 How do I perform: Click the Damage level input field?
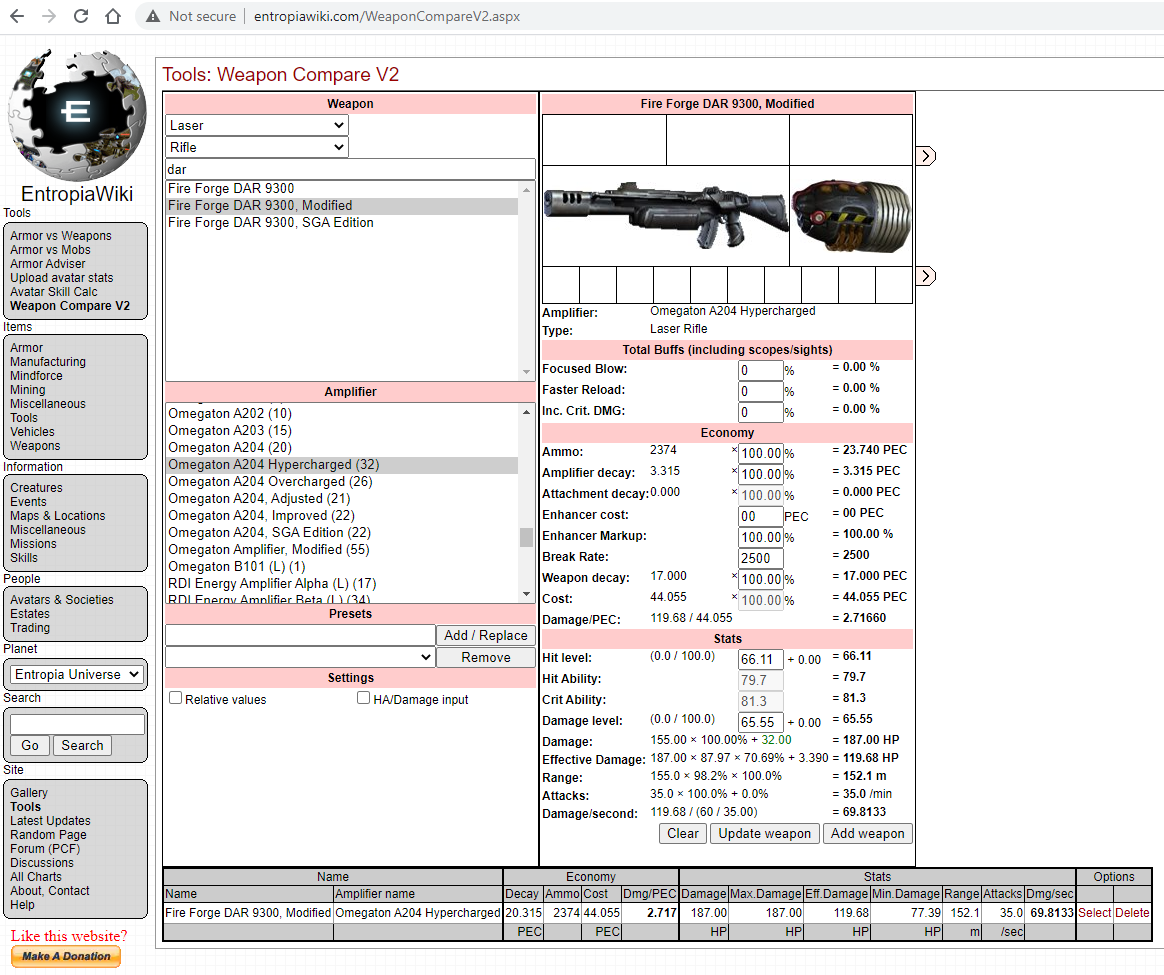[x=761, y=722]
